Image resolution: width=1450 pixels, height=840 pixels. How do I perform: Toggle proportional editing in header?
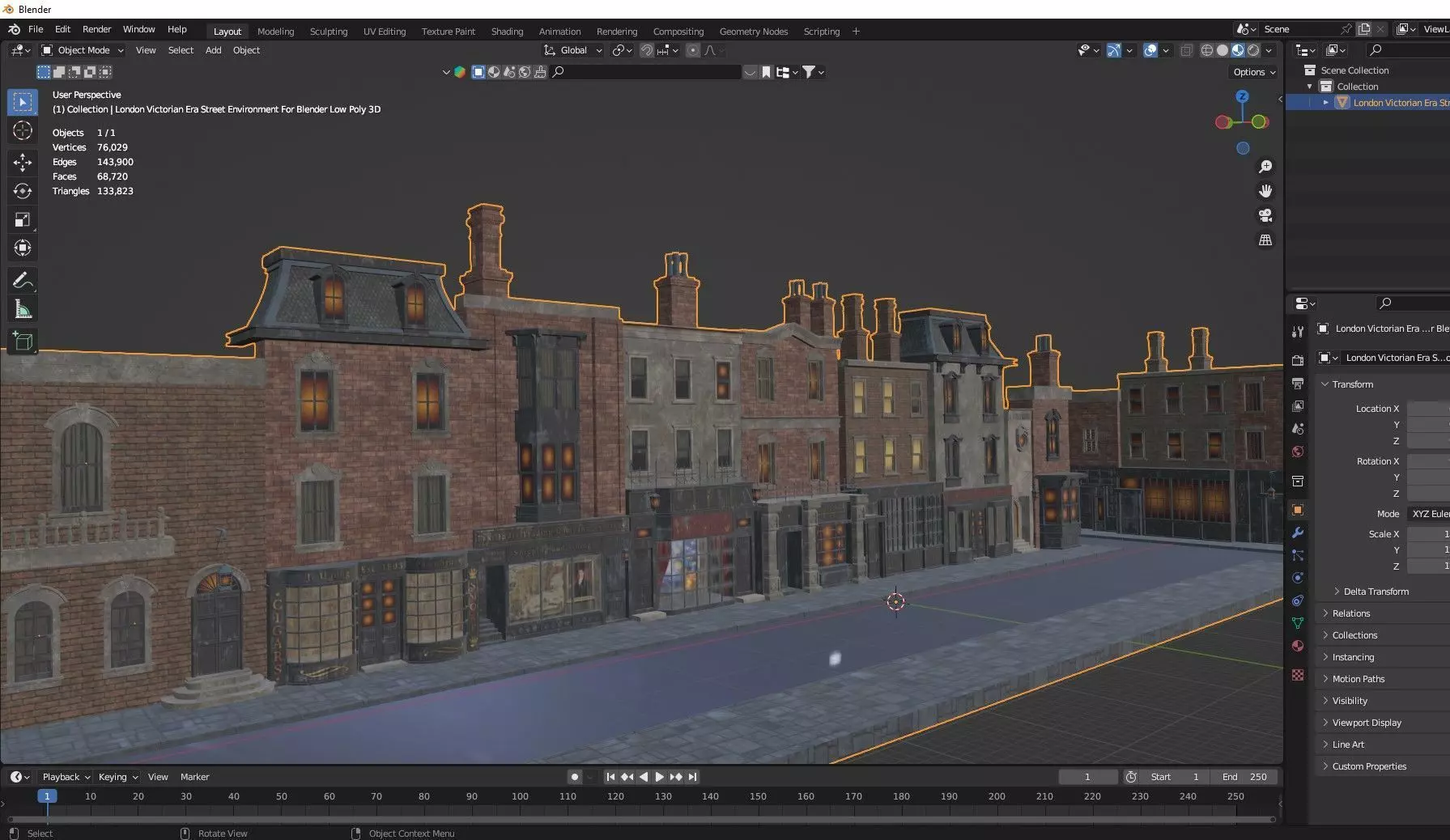693,50
